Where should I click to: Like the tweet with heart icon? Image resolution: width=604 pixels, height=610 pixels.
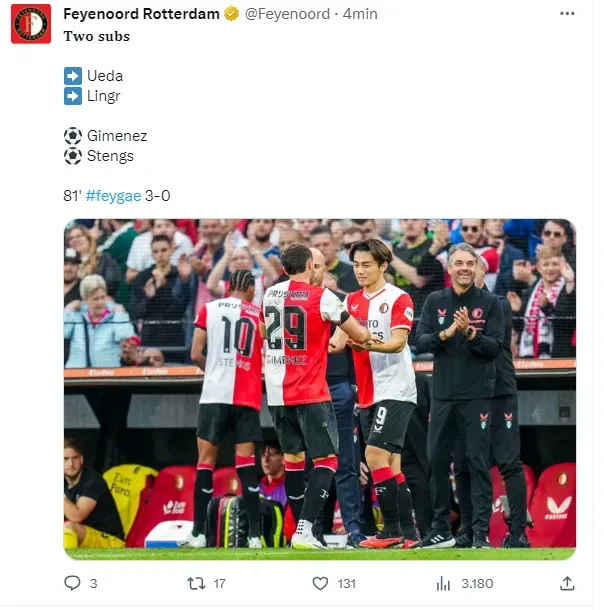tap(320, 583)
